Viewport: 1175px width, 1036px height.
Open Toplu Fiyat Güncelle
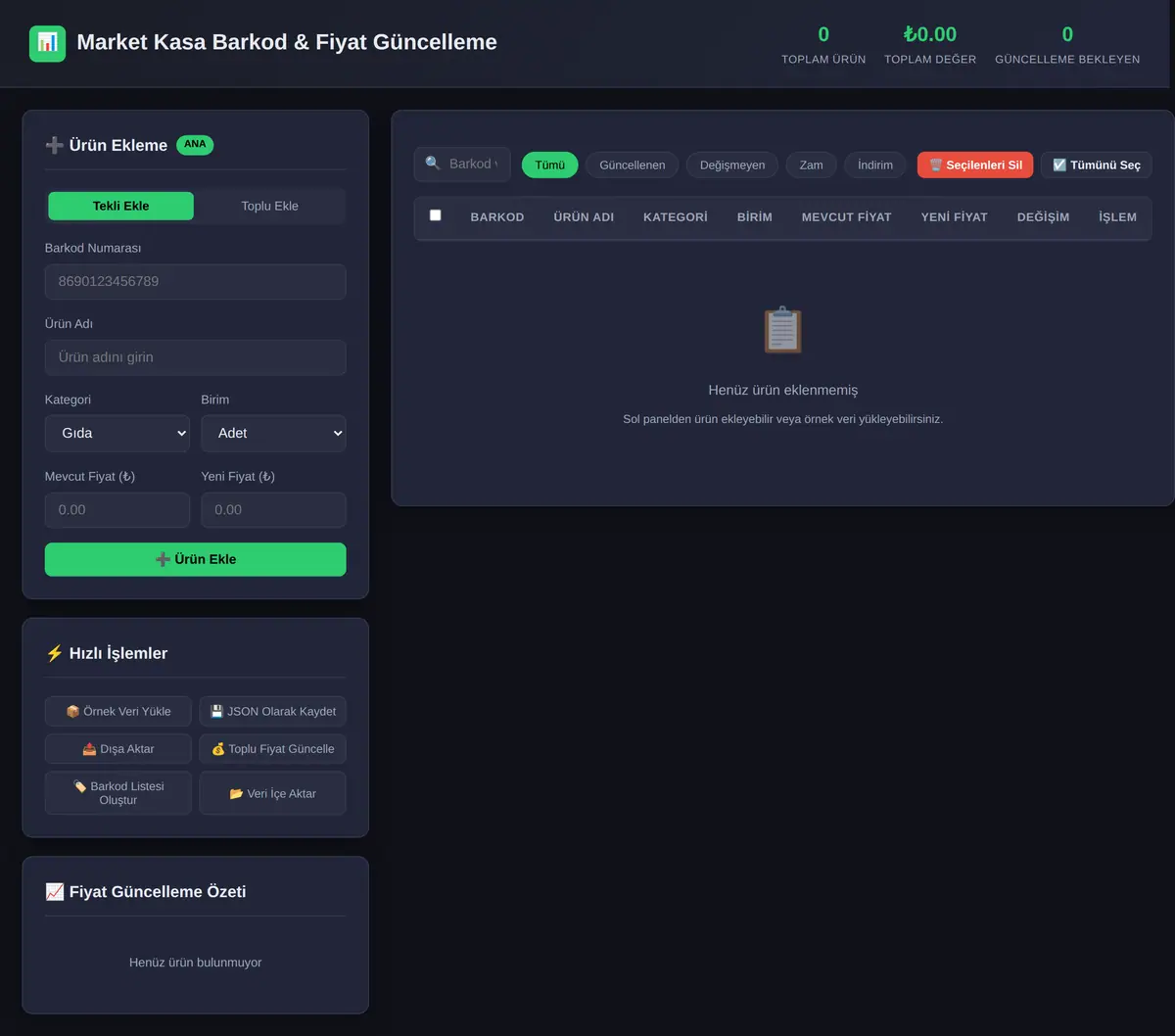tap(273, 749)
